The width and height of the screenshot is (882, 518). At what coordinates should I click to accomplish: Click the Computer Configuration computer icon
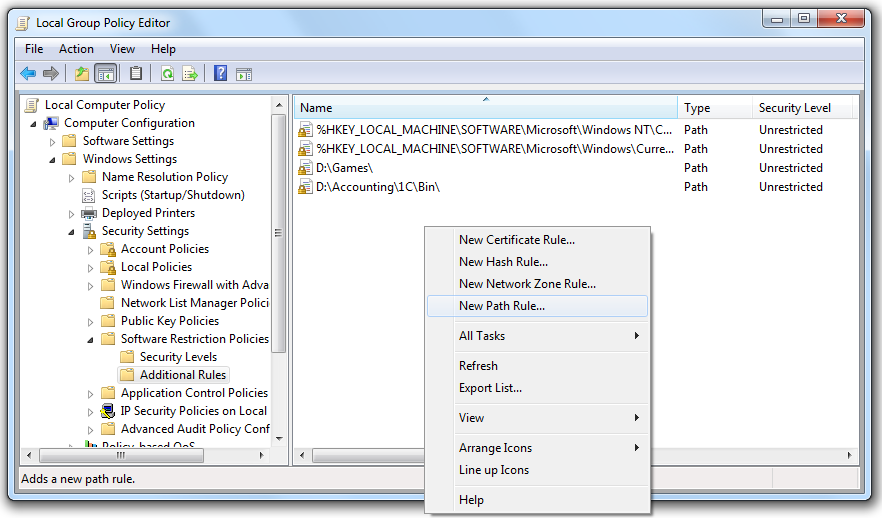(x=52, y=123)
